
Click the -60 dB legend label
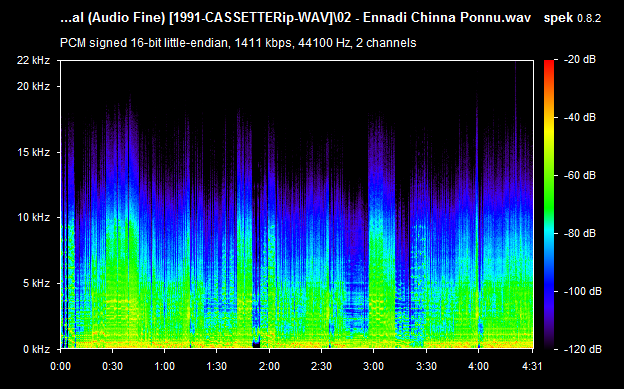click(579, 176)
